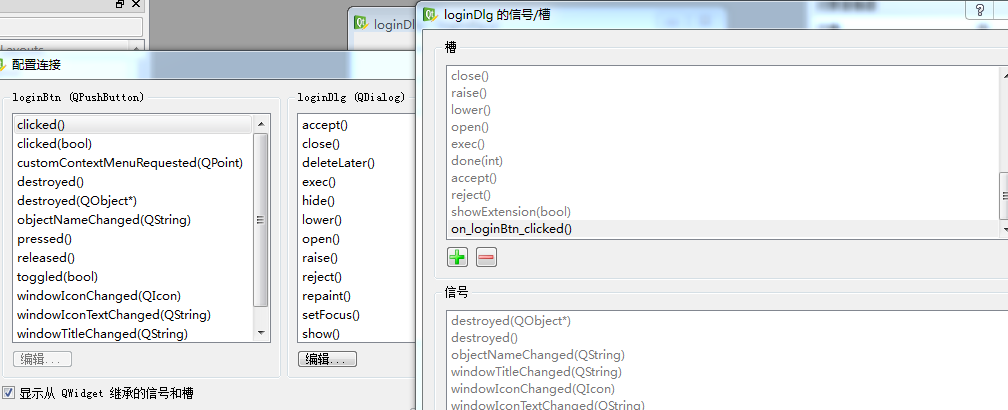Click the green plus add-slot icon
Image resolution: width=1008 pixels, height=410 pixels.
click(x=457, y=258)
